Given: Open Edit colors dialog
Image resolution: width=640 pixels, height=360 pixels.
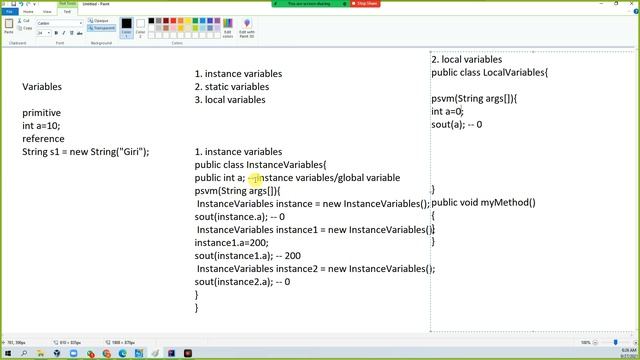Looking at the screenshot, I should [228, 28].
